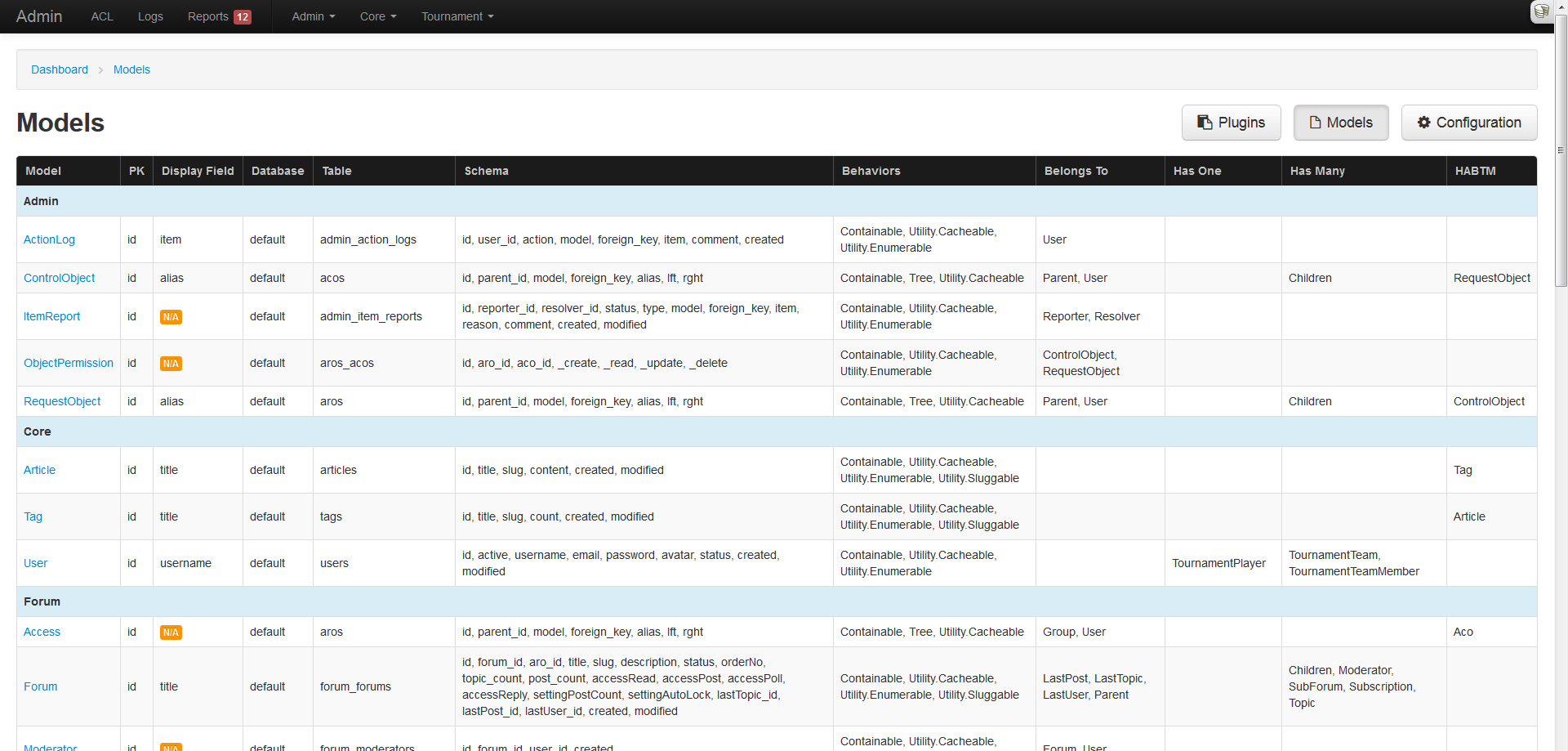Click the N/A badge in the ObjectPermission row
Image resolution: width=1568 pixels, height=751 pixels.
pyautogui.click(x=171, y=364)
